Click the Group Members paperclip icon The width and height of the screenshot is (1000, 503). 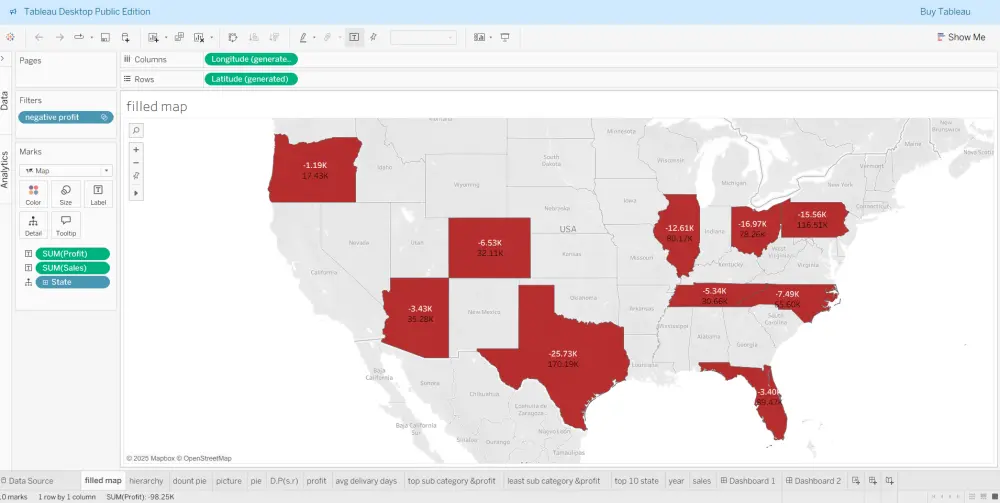(x=327, y=38)
